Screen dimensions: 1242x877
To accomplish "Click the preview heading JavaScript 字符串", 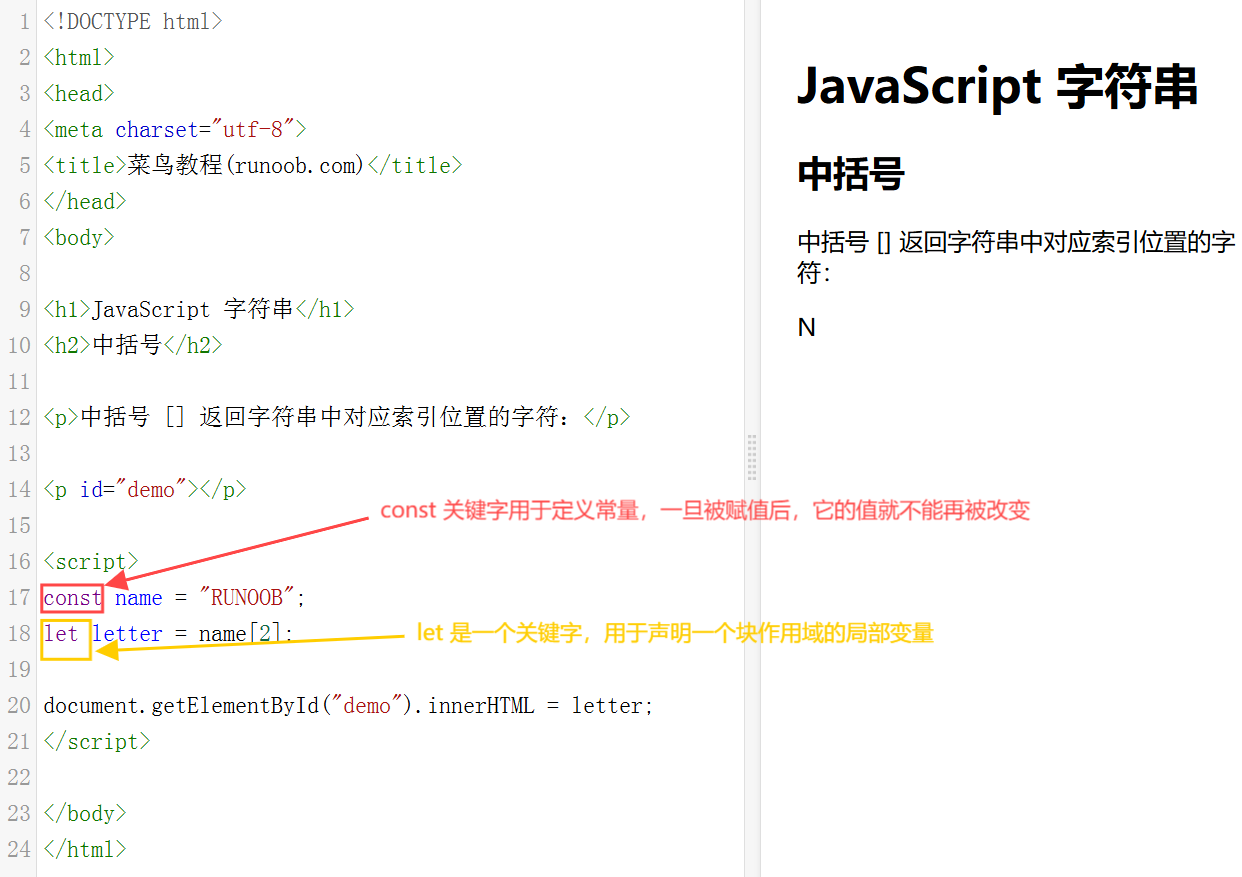I will point(997,86).
